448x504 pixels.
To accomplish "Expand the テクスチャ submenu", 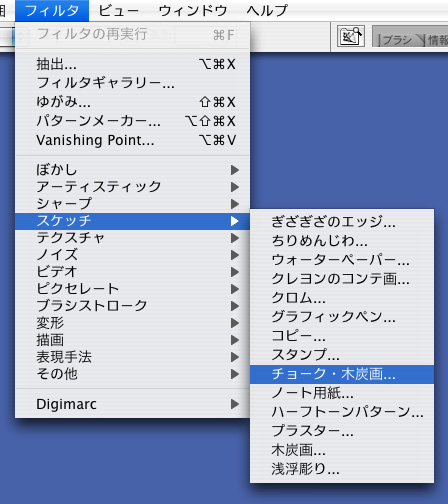I will pyautogui.click(x=132, y=238).
